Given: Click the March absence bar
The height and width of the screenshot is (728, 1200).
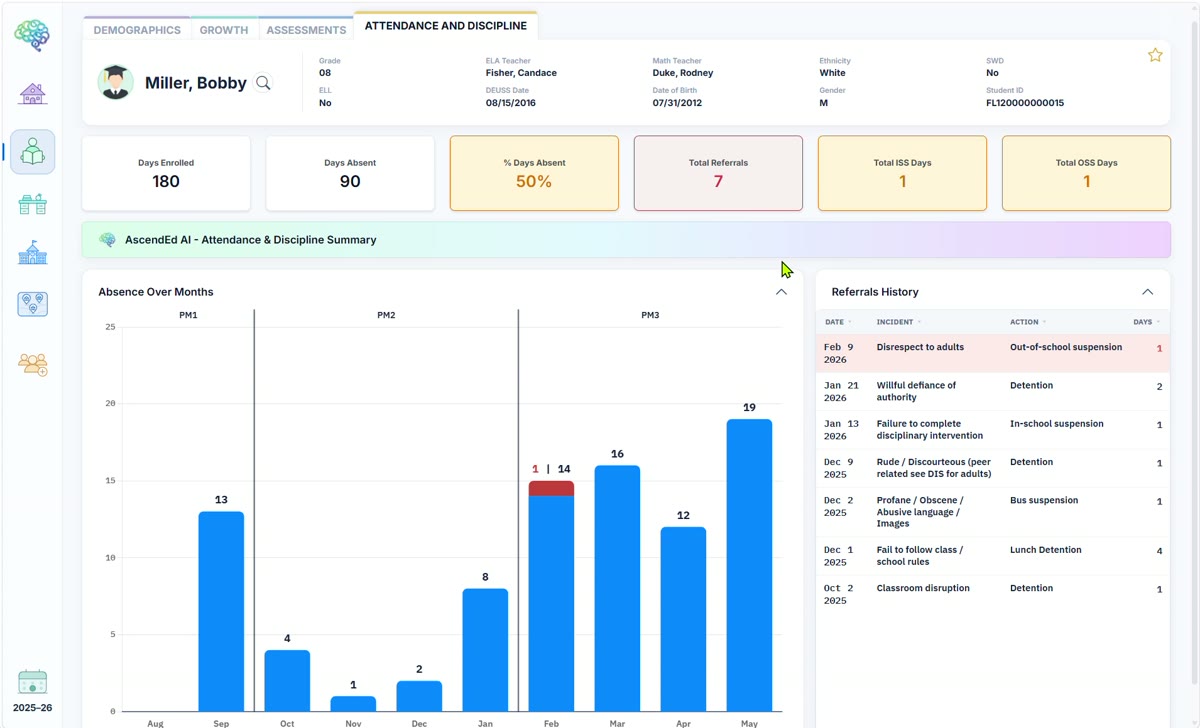Looking at the screenshot, I should click(617, 588).
